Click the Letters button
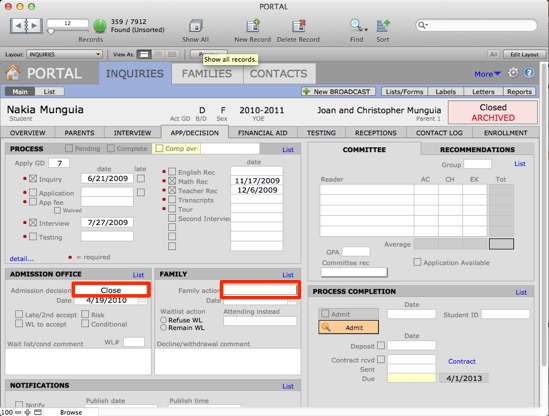This screenshot has width=549, height=416. [x=483, y=91]
